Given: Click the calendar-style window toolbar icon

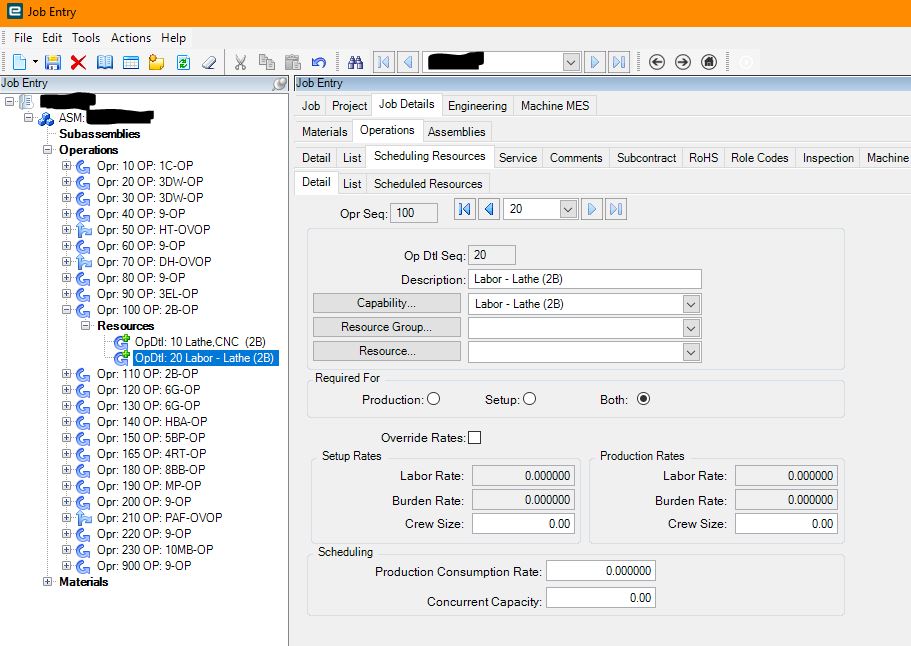Looking at the screenshot, I should (131, 62).
